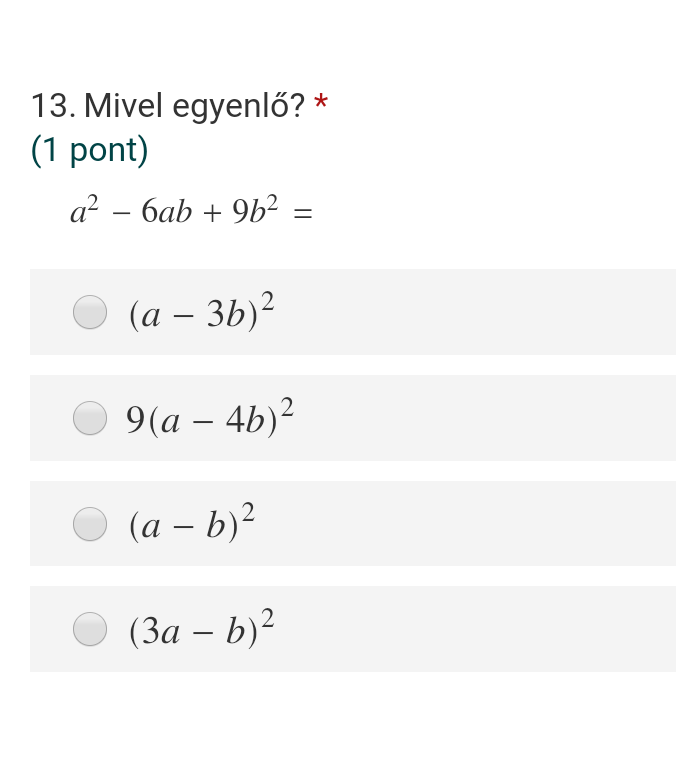
Task: Click the 'Mivel egyenlő?' question text
Action: [x=195, y=106]
